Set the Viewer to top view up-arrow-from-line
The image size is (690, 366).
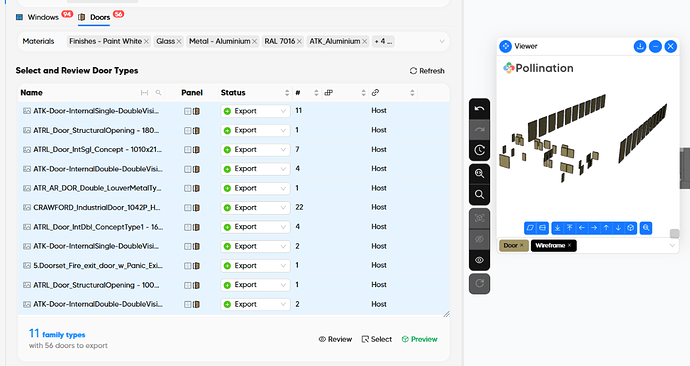click(x=569, y=228)
